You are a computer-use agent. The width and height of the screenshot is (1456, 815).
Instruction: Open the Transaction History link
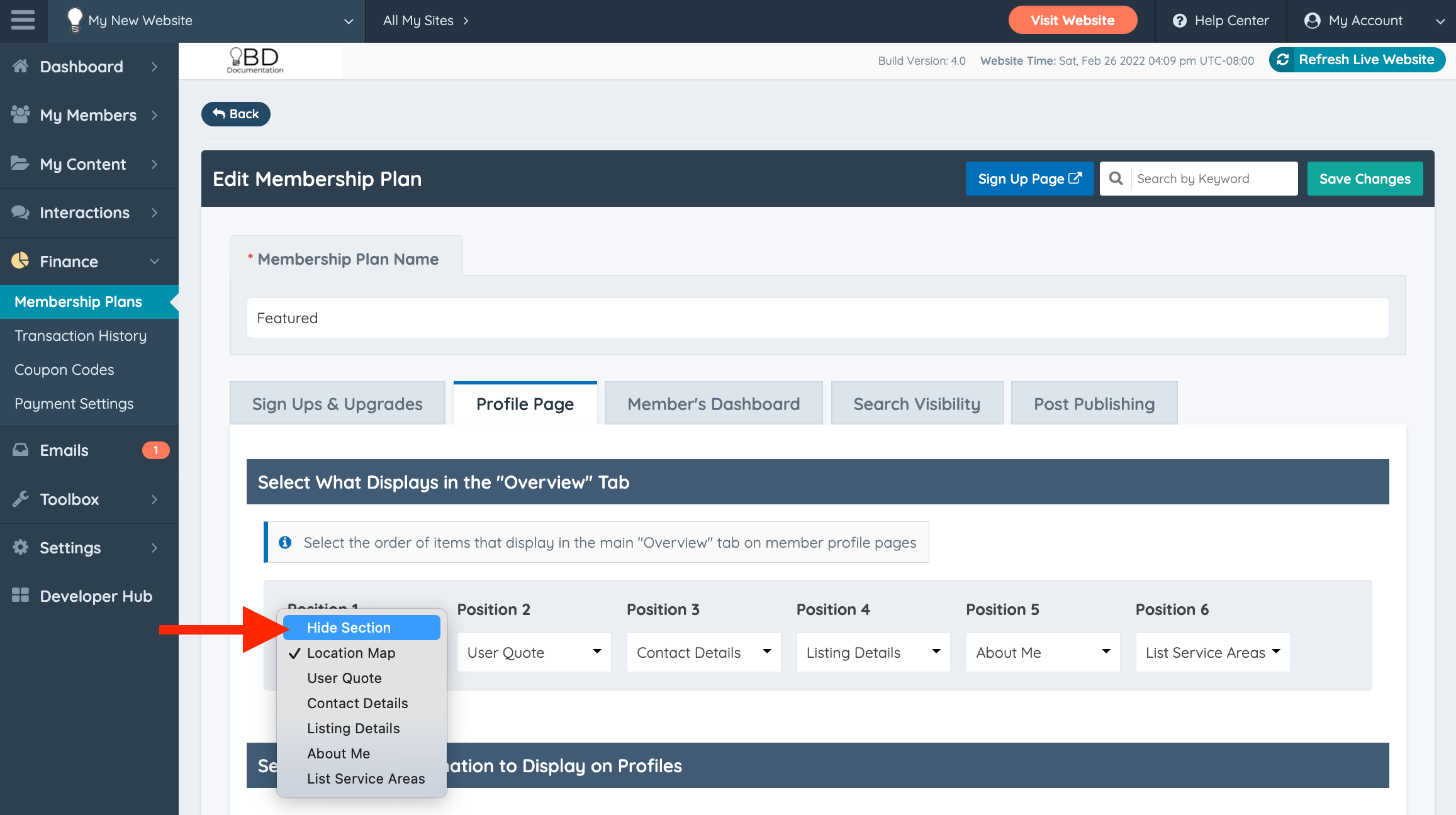[81, 336]
